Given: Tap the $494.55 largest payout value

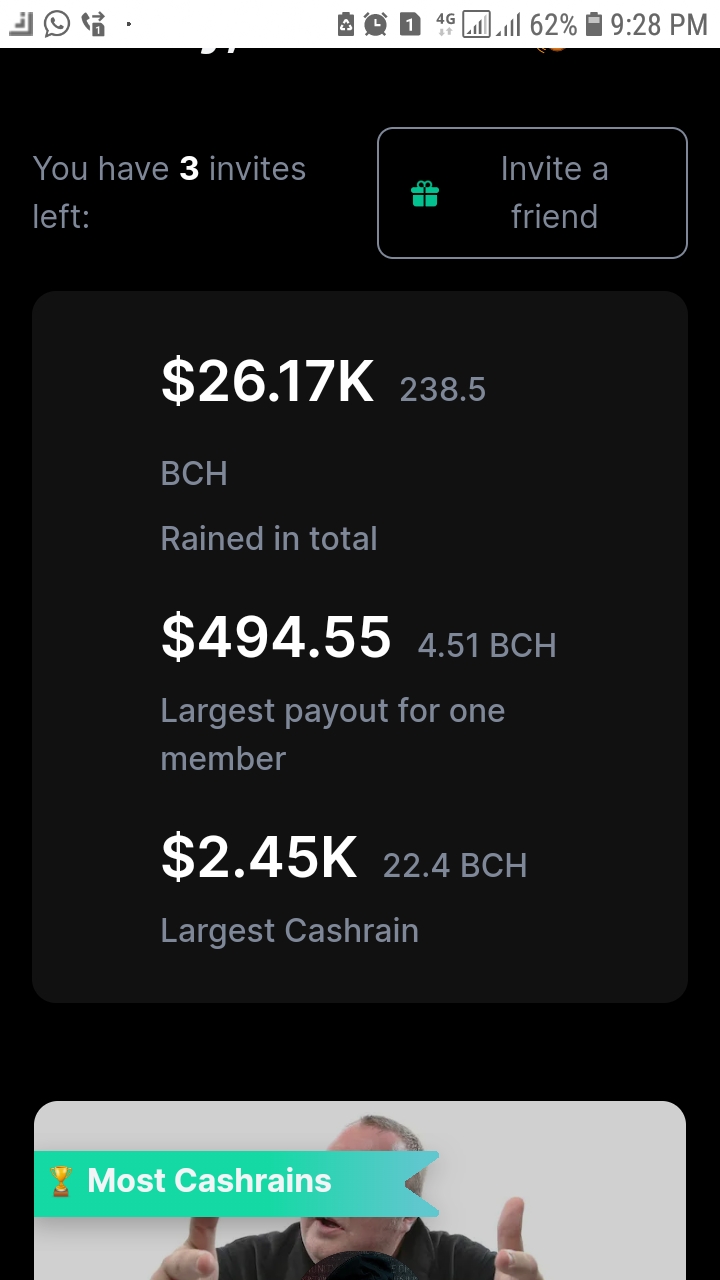Looking at the screenshot, I should 276,637.
